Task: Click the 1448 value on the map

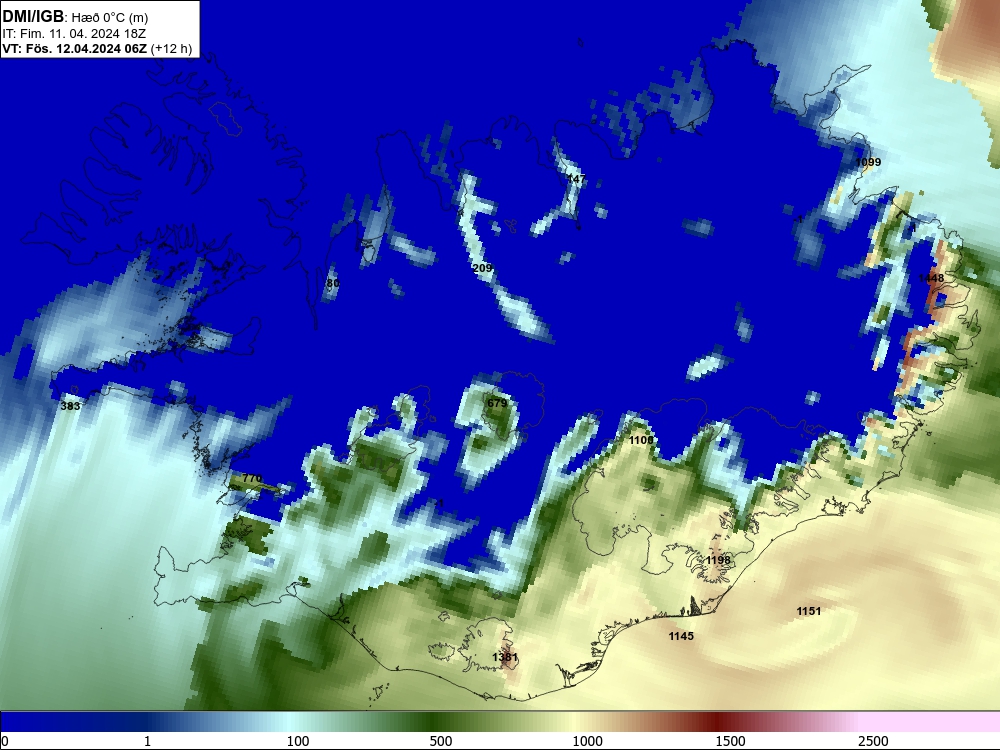Action: click(x=931, y=278)
